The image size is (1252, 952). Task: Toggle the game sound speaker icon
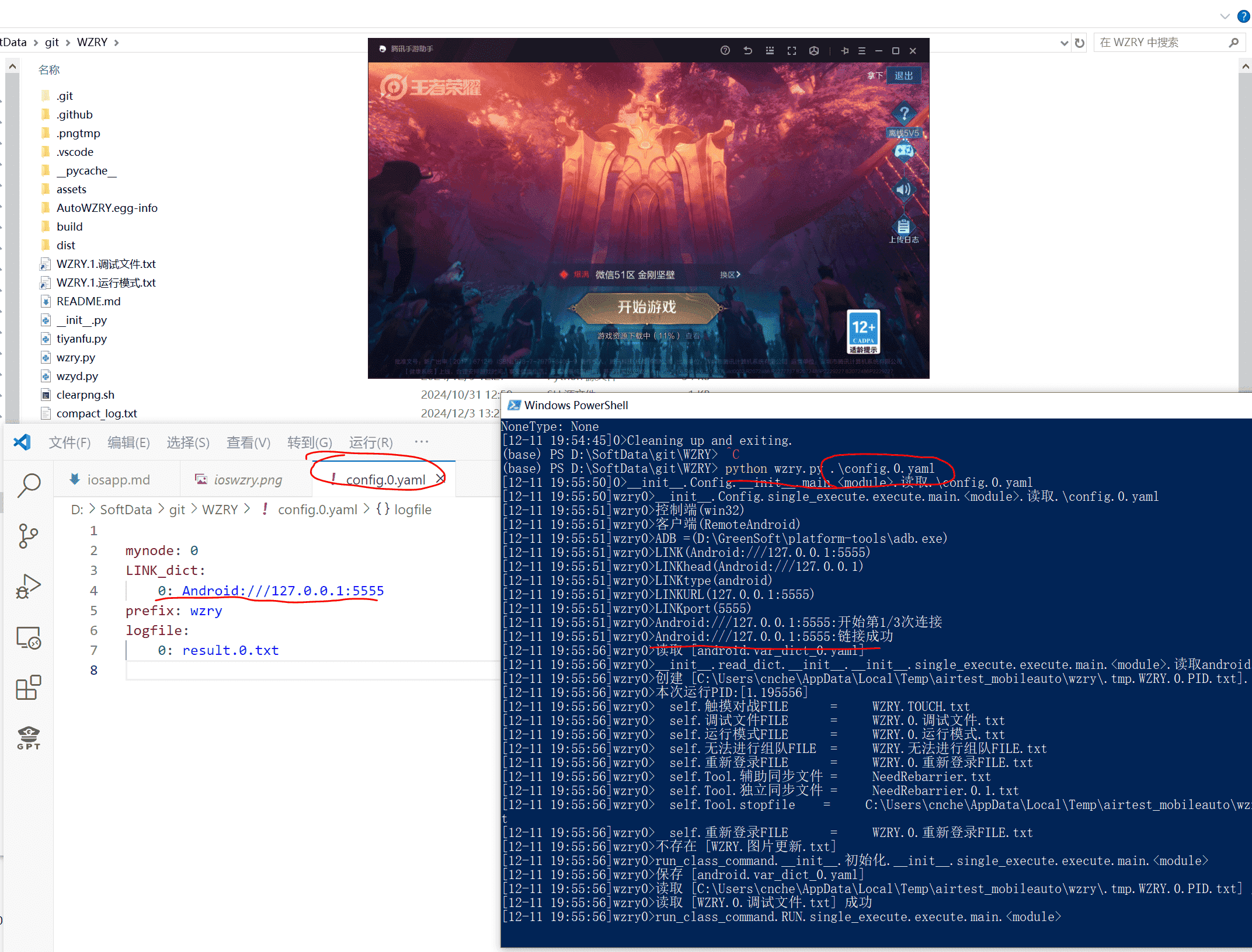point(903,189)
